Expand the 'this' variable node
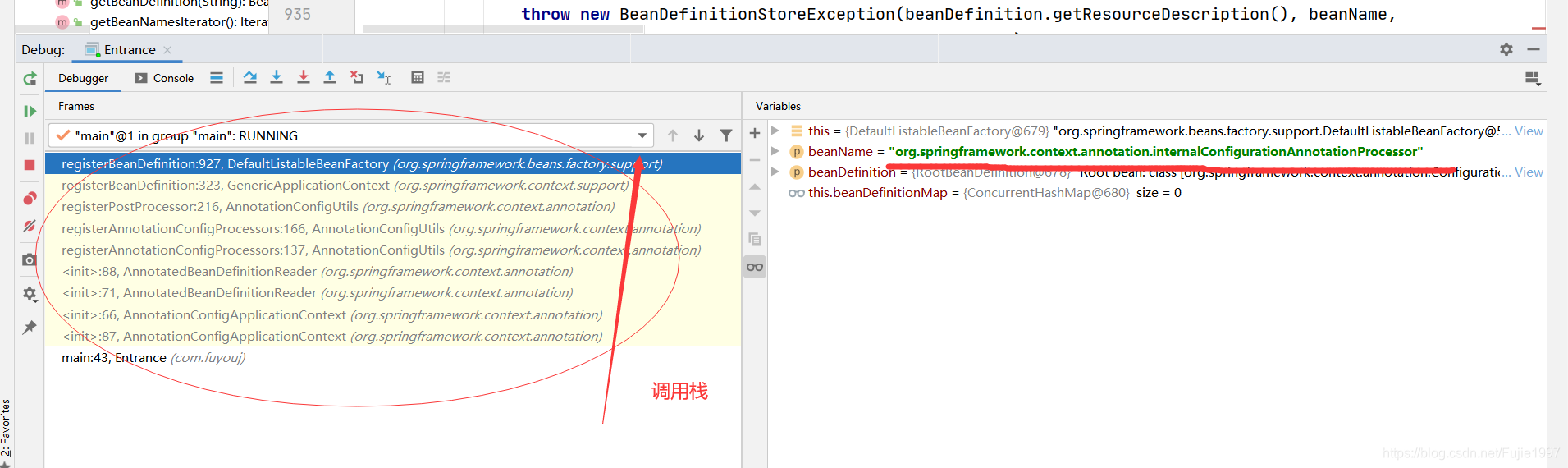Screen dimensions: 1568x468 [775, 131]
